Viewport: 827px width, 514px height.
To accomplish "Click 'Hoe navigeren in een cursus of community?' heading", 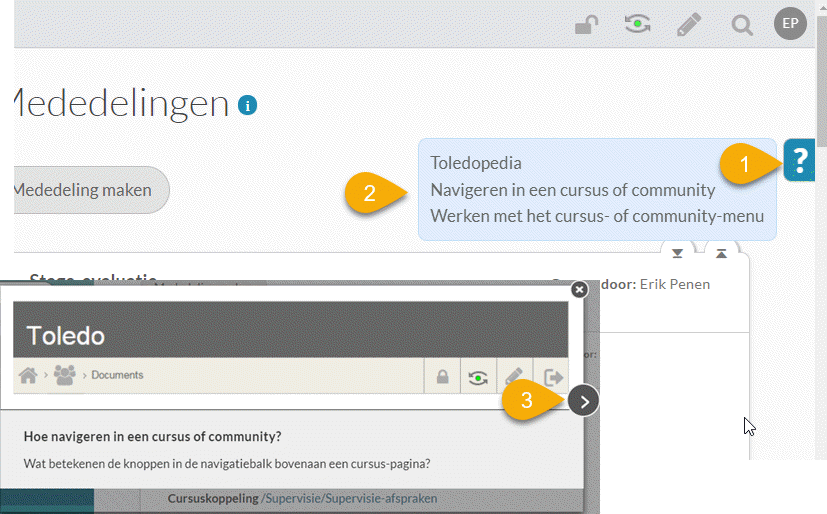I will pyautogui.click(x=152, y=437).
